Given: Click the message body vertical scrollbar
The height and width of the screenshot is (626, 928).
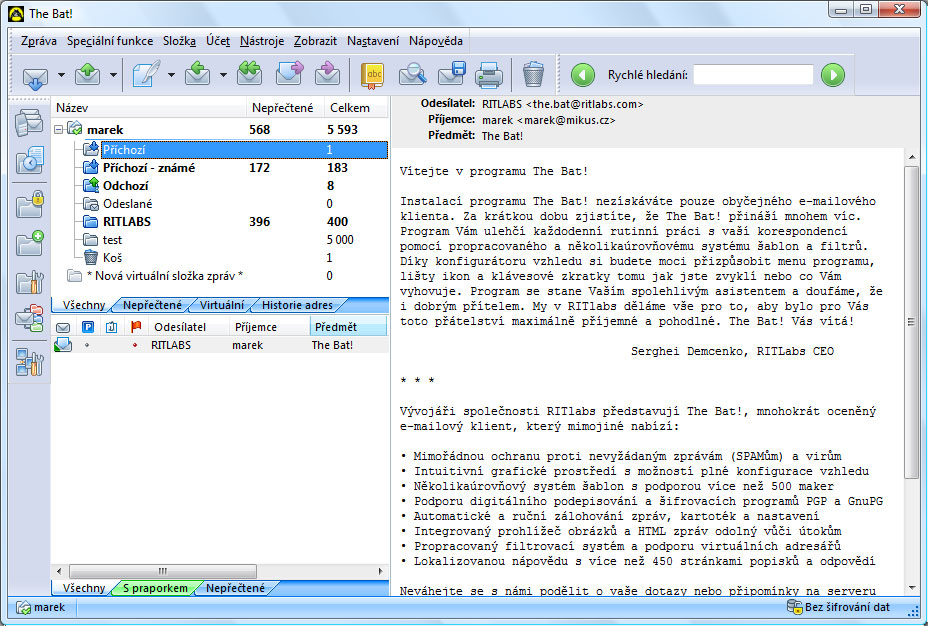Looking at the screenshot, I should pos(911,322).
